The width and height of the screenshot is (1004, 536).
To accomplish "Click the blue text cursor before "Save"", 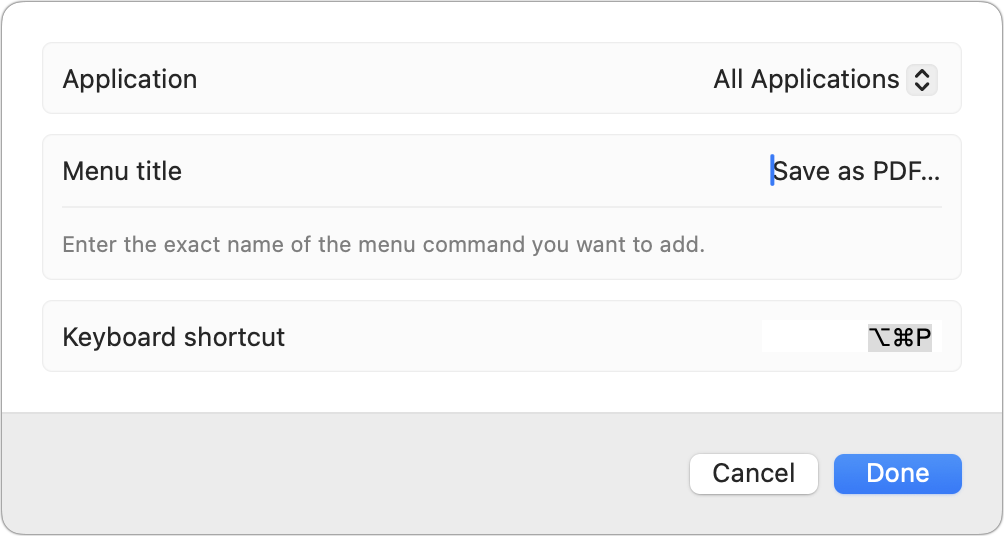I will [772, 170].
